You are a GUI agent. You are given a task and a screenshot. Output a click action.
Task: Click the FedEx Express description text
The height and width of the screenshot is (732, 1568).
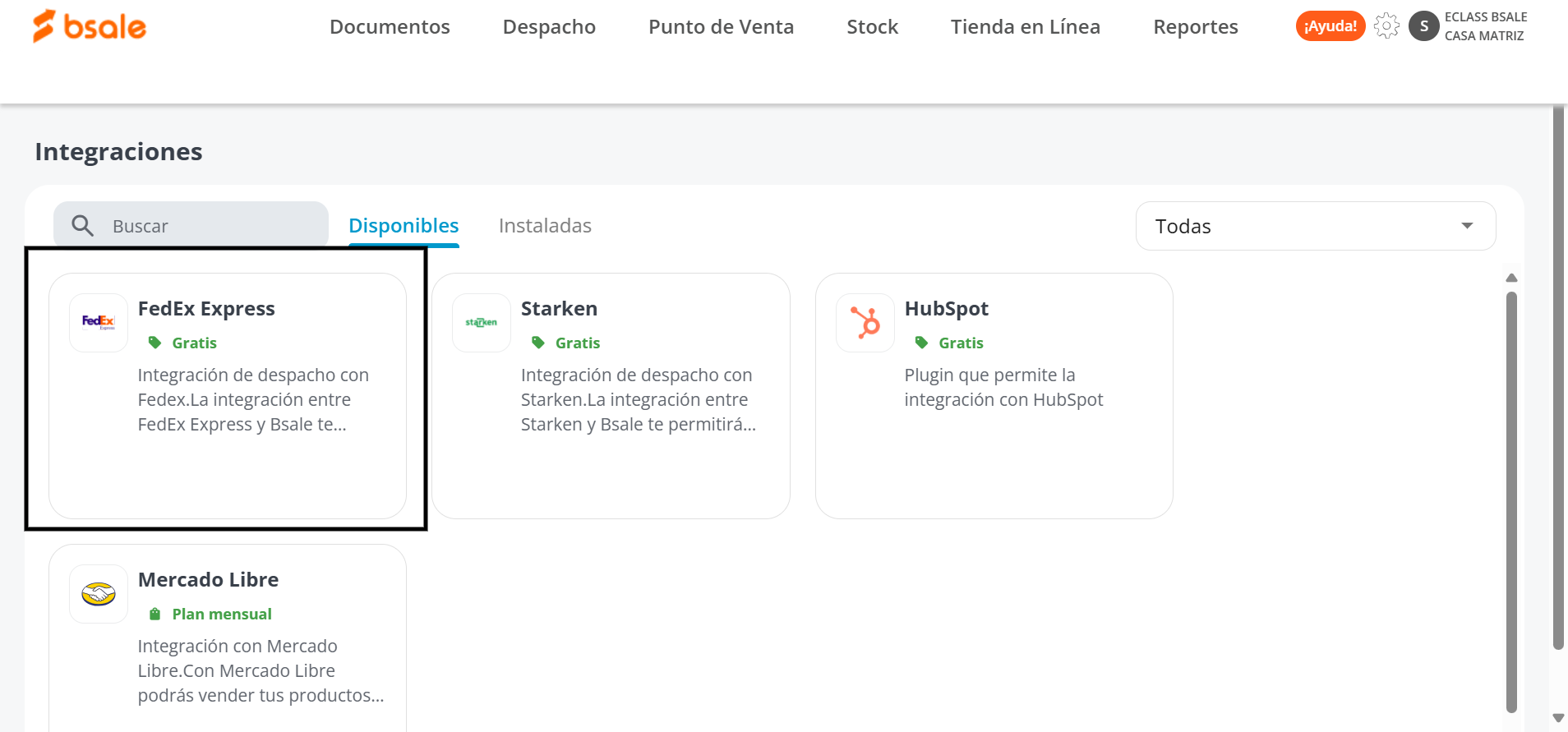253,399
